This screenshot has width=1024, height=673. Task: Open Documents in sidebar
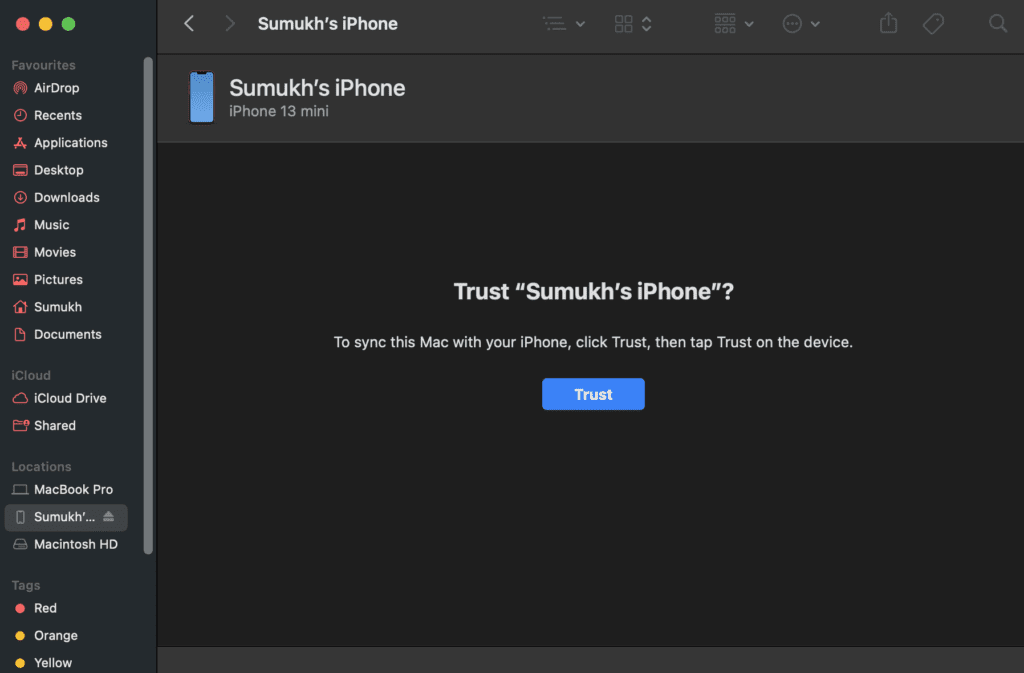[x=65, y=335]
